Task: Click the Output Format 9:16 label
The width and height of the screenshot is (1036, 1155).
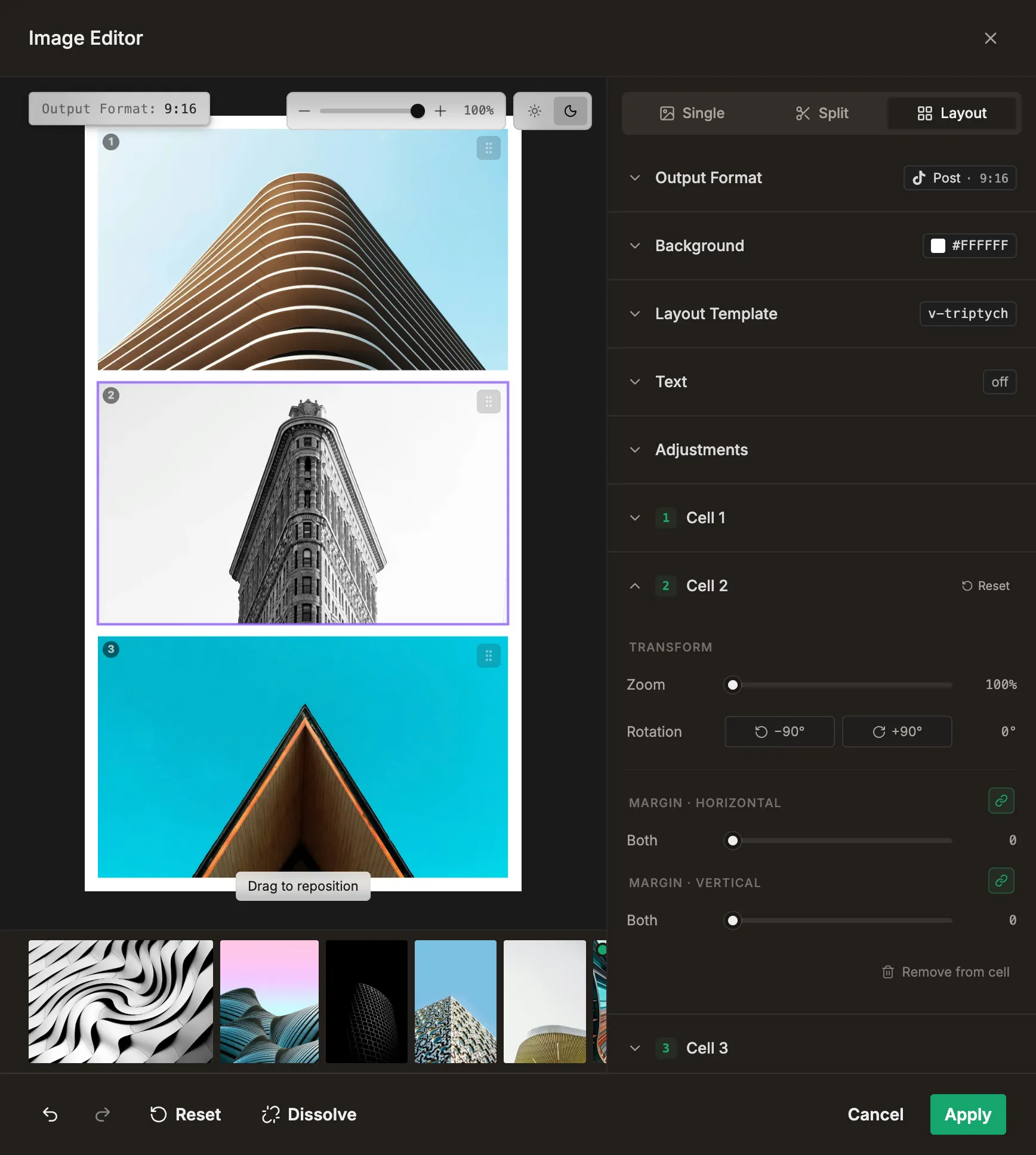Action: (x=119, y=109)
